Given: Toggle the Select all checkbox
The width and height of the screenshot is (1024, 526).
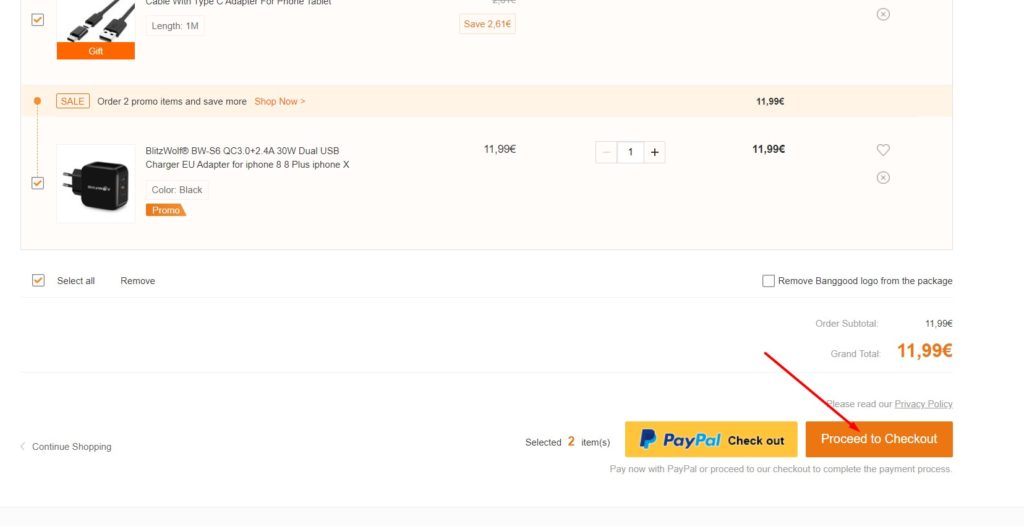Looking at the screenshot, I should point(39,280).
